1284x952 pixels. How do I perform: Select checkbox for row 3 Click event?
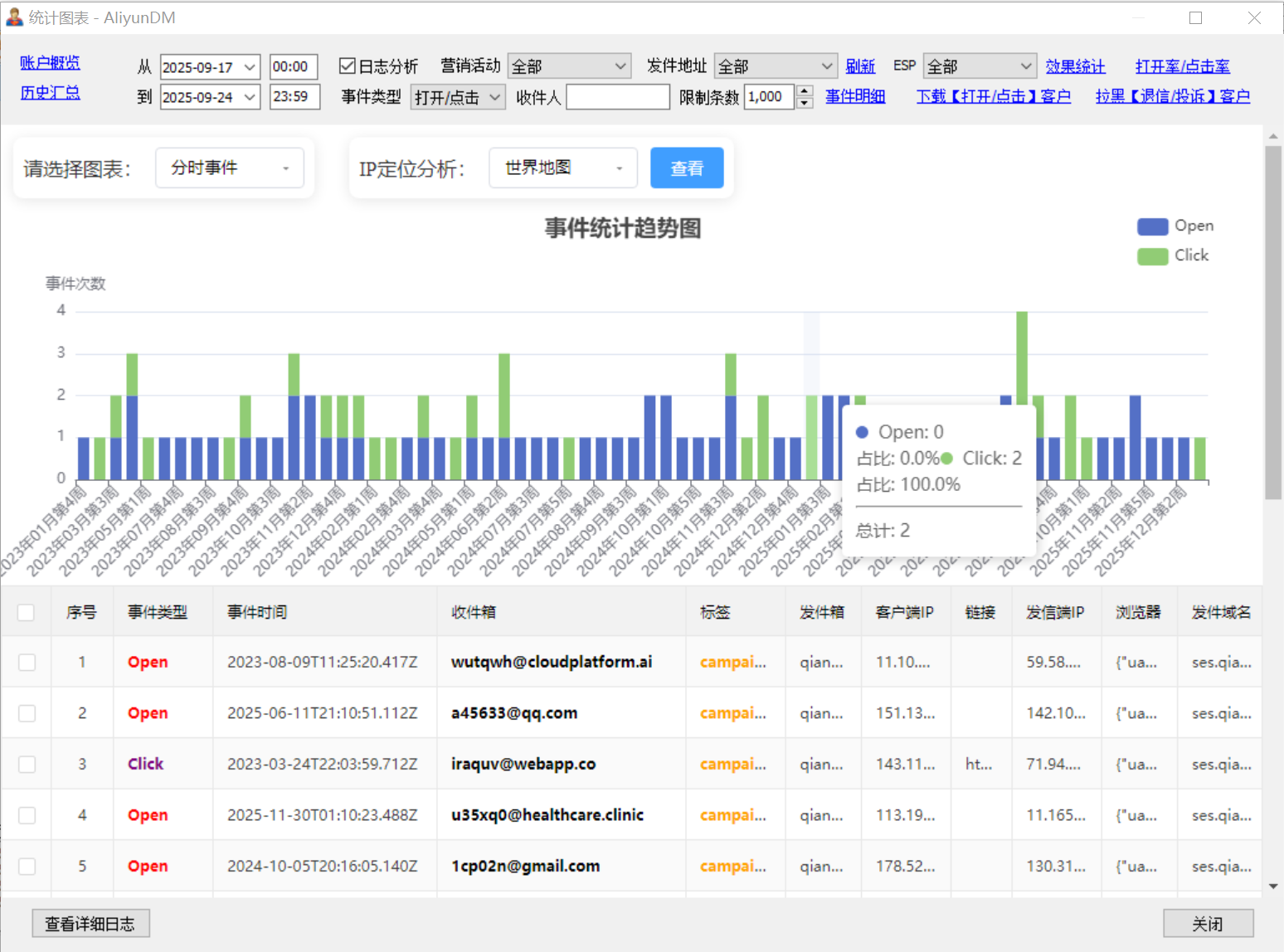pyautogui.click(x=27, y=765)
